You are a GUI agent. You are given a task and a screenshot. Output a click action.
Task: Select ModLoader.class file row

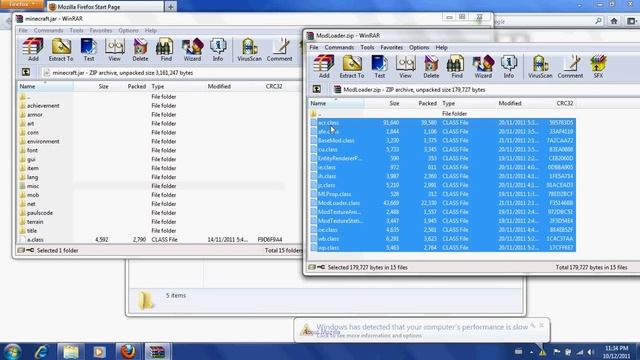tap(442, 203)
